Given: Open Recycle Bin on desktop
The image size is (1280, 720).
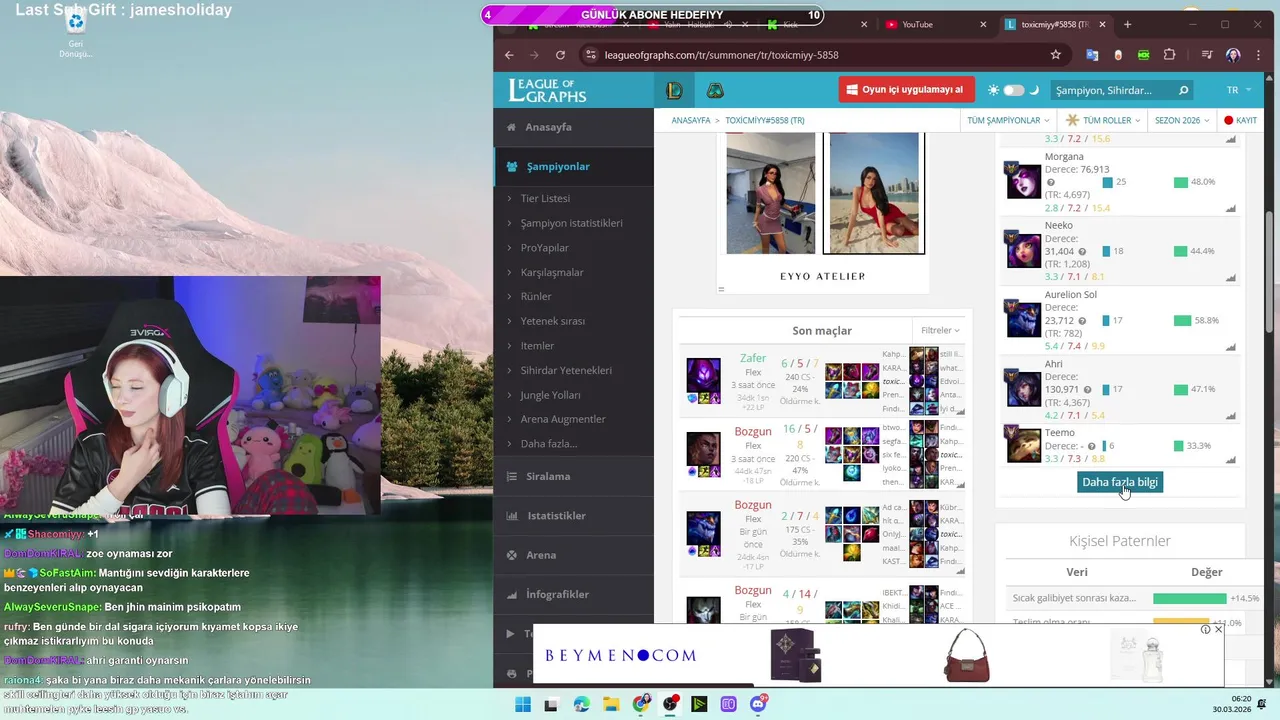Looking at the screenshot, I should pyautogui.click(x=75, y=31).
